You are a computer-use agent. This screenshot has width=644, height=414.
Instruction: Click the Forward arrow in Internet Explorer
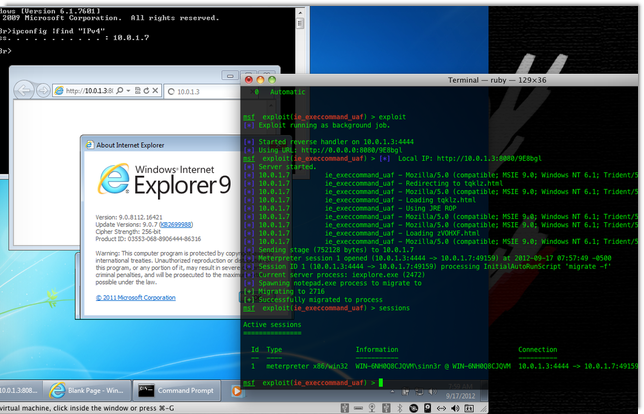42,90
